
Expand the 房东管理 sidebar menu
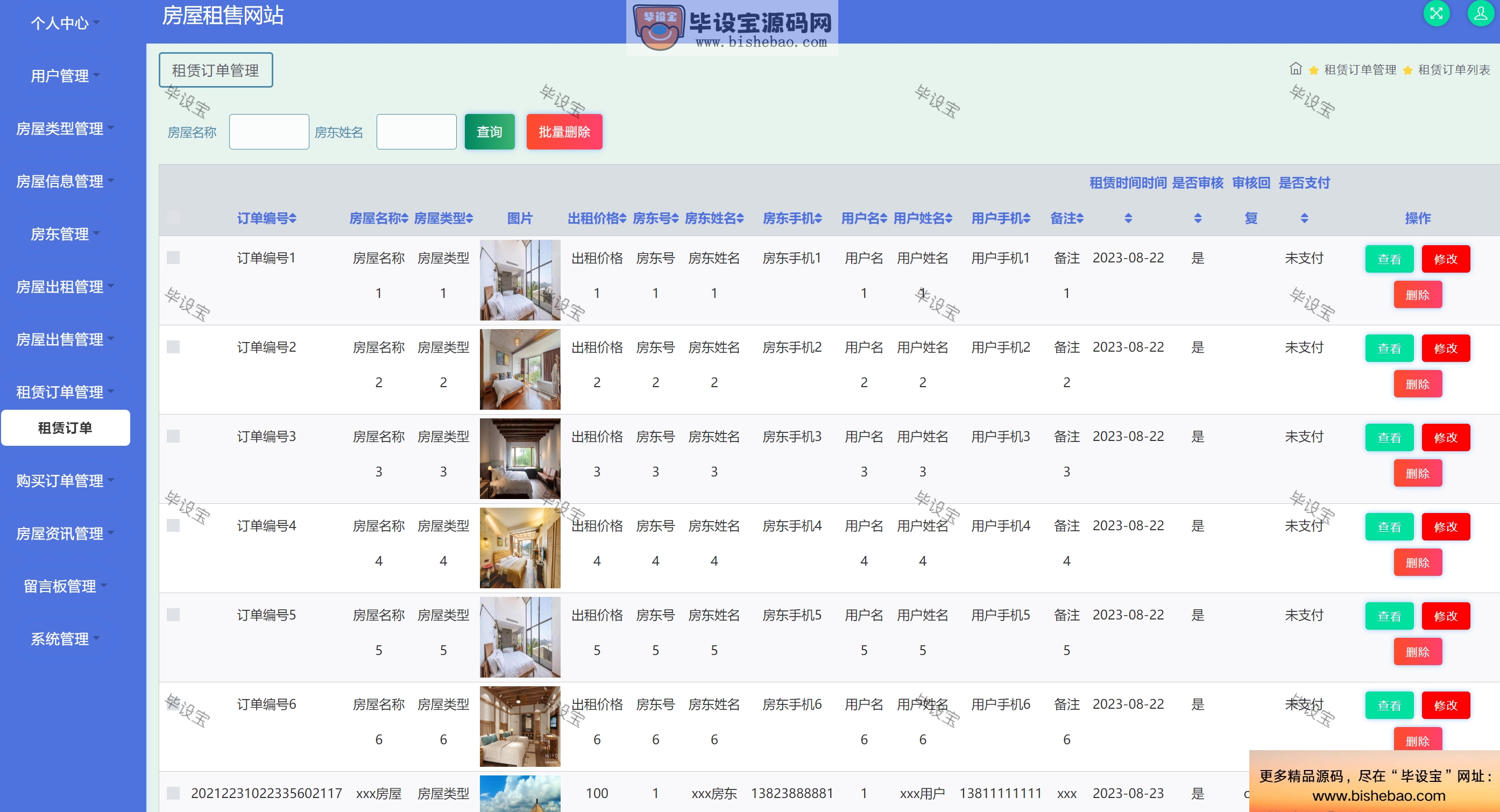[65, 233]
